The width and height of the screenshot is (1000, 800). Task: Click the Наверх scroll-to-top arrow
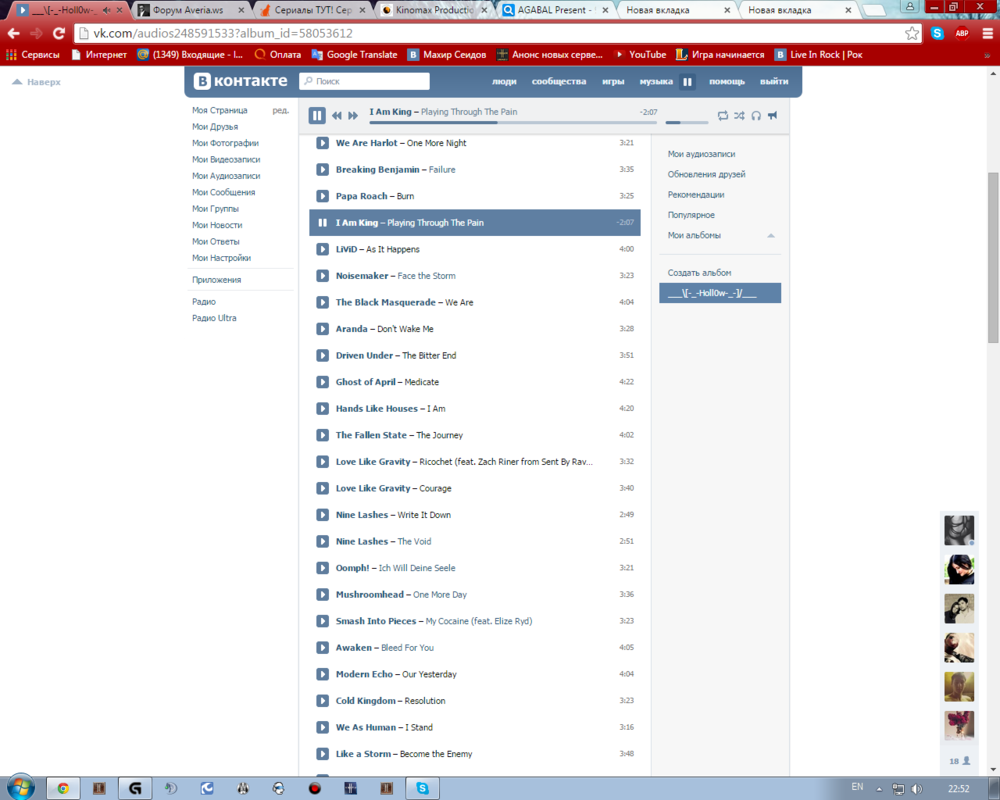tap(37, 82)
